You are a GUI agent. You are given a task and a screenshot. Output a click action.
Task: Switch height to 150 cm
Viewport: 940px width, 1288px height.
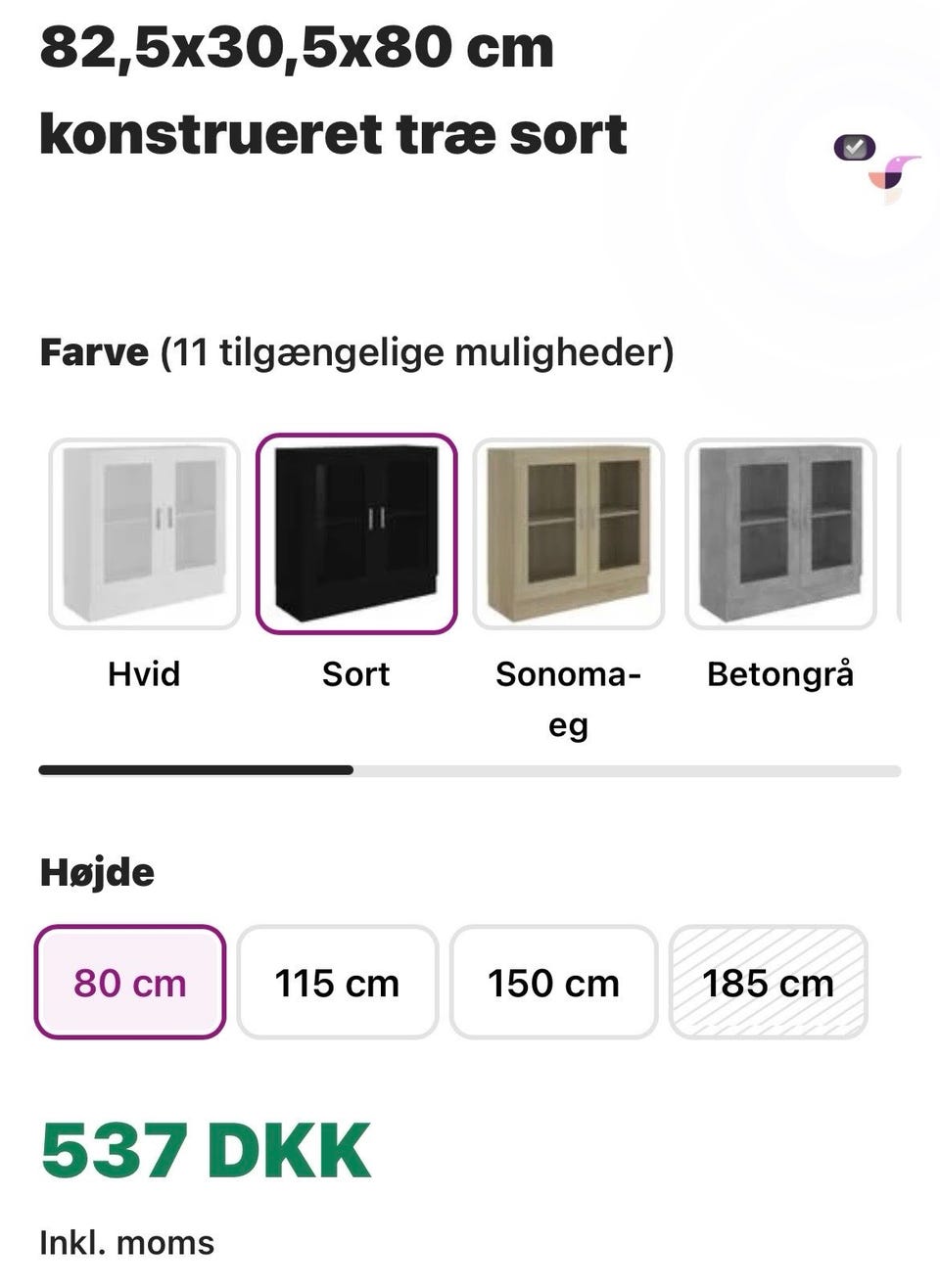pyautogui.click(x=553, y=983)
